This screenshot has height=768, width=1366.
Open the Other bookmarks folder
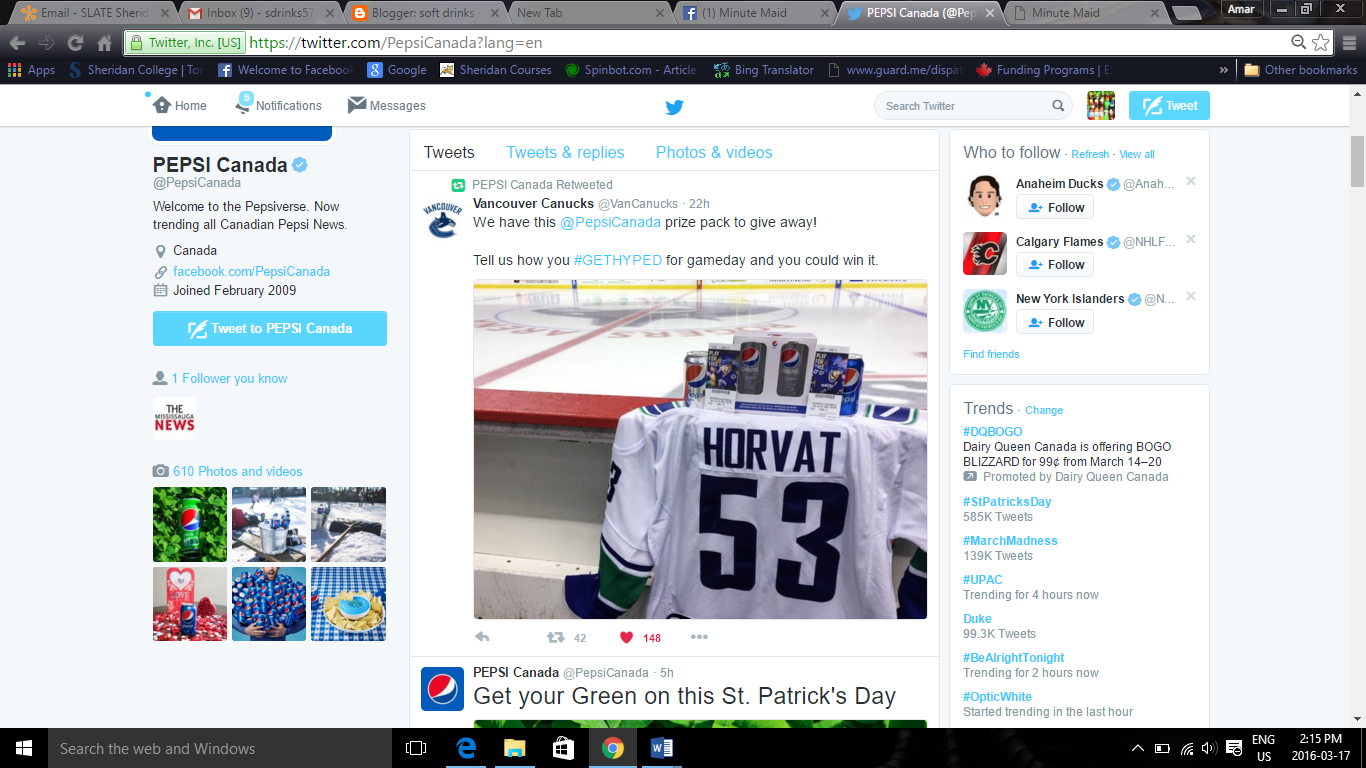point(1300,70)
